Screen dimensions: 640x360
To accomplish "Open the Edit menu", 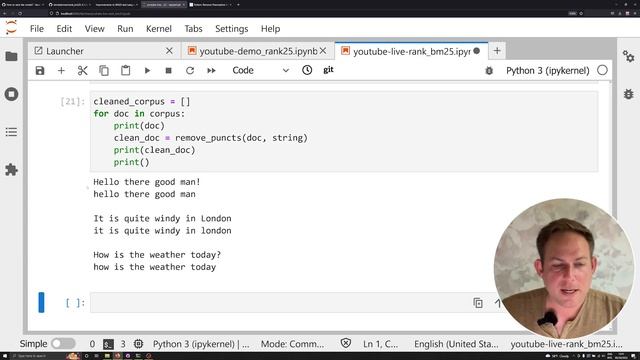I will tap(64, 29).
